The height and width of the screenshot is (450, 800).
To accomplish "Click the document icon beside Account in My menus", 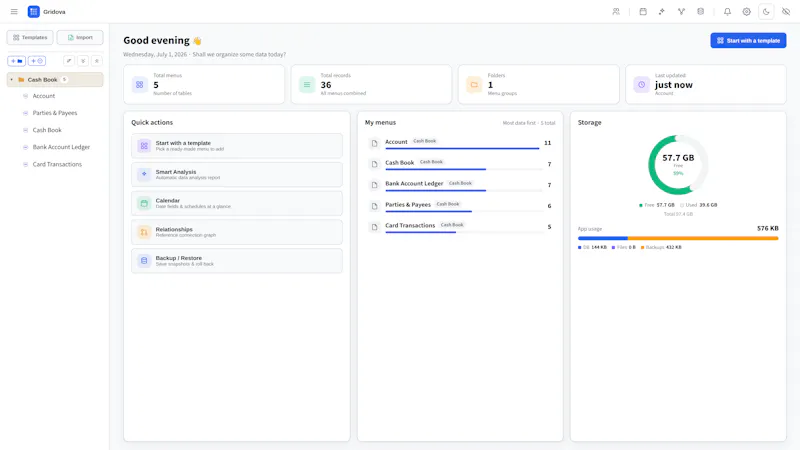I will 374,143.
